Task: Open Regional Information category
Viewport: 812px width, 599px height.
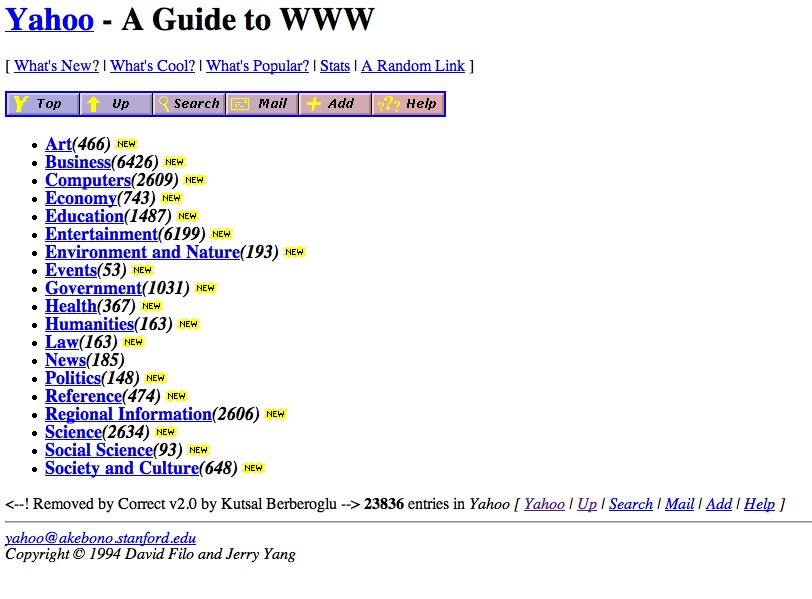Action: (129, 413)
